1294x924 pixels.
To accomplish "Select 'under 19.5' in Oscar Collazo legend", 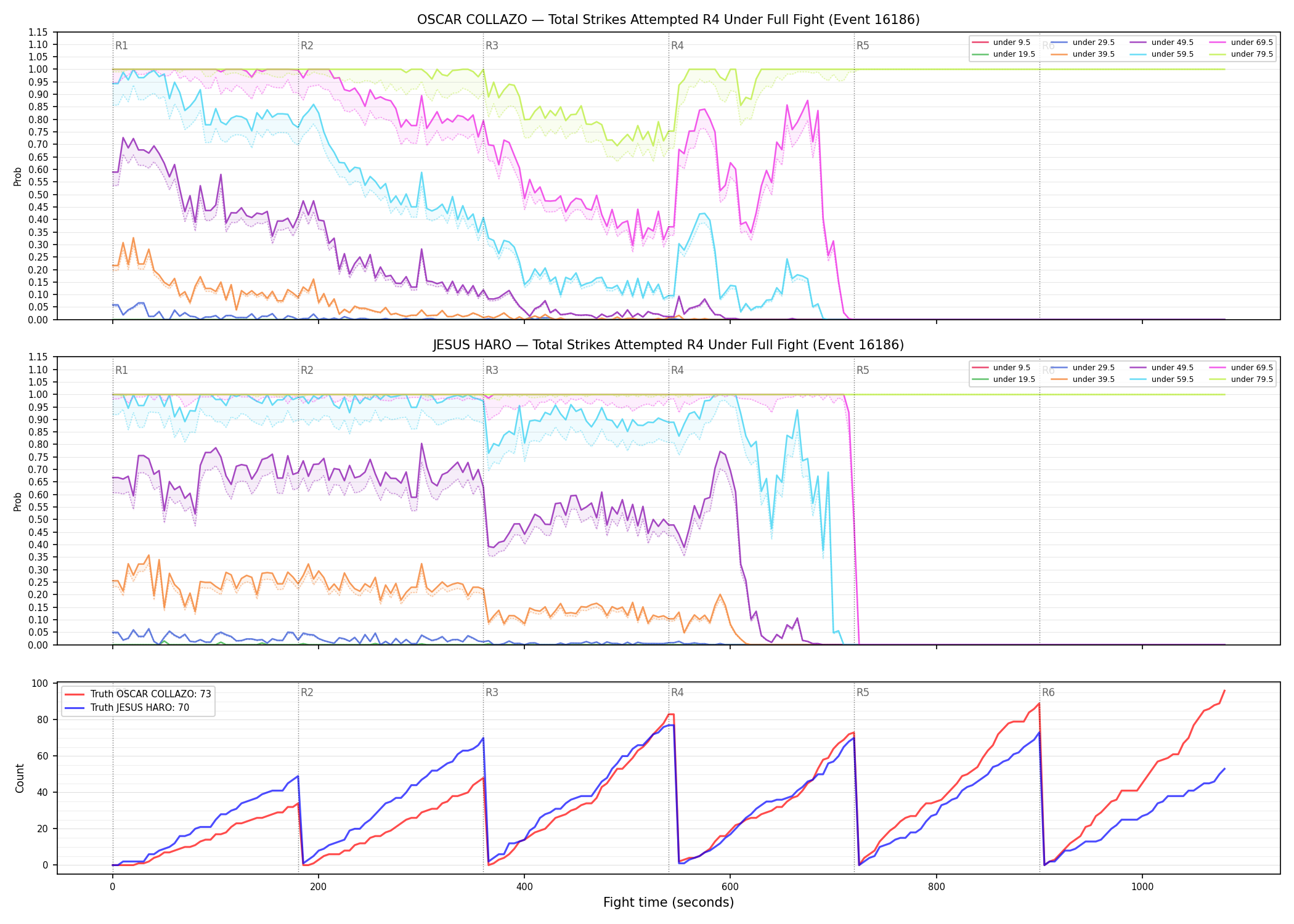I will pos(1004,54).
